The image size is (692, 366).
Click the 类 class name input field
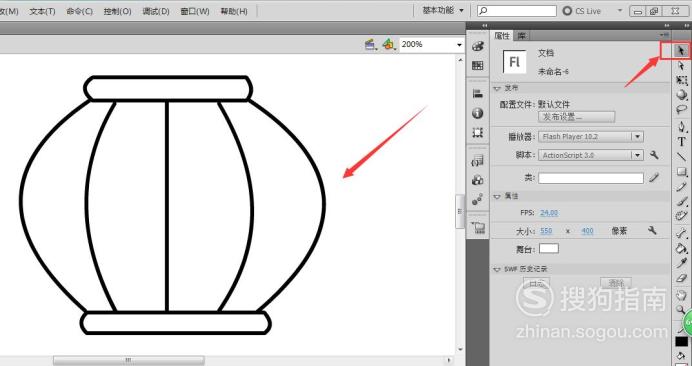(x=591, y=178)
